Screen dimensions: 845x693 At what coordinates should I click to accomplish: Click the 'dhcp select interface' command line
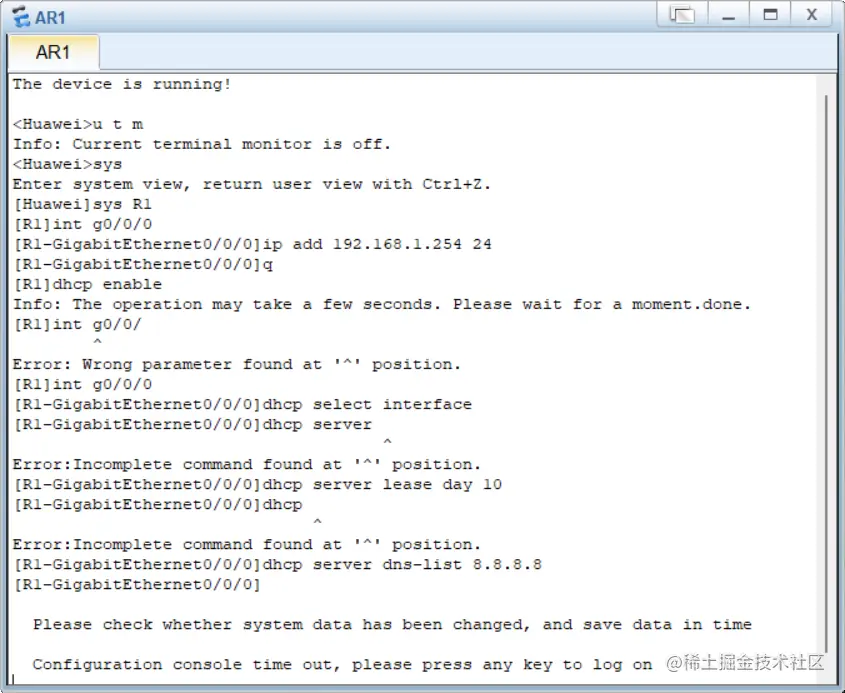coord(243,404)
